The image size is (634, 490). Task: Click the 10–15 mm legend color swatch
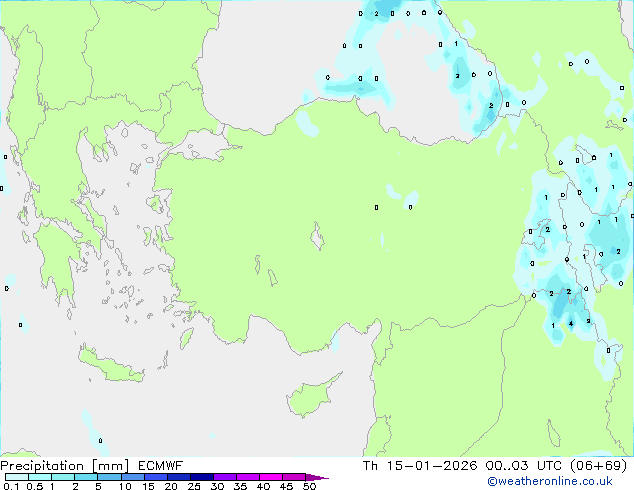pyautogui.click(x=132, y=477)
